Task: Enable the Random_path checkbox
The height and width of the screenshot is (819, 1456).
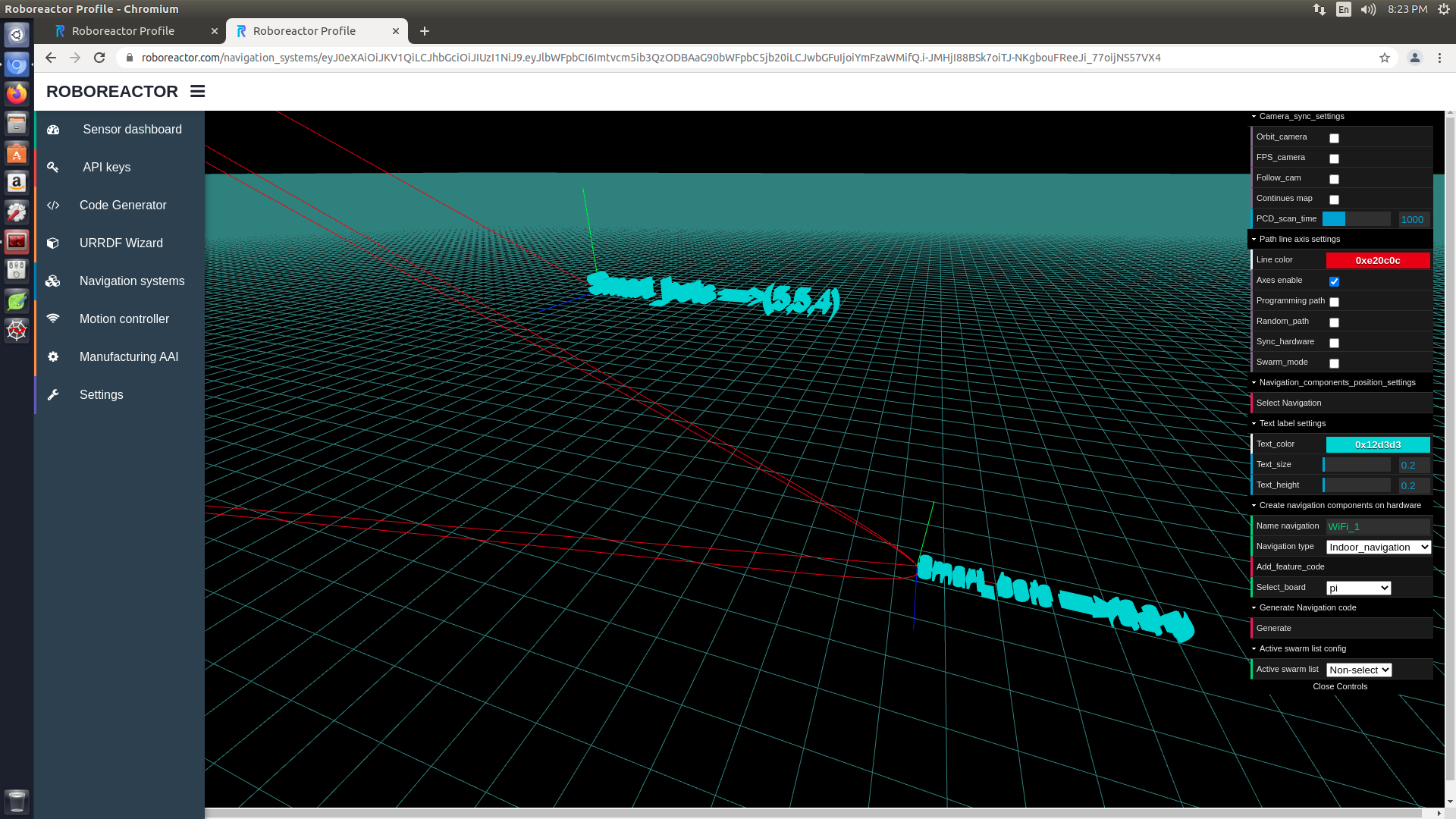Action: [x=1334, y=322]
